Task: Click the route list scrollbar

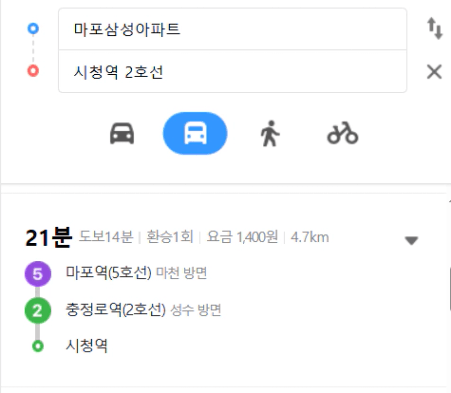Action: click(449, 289)
